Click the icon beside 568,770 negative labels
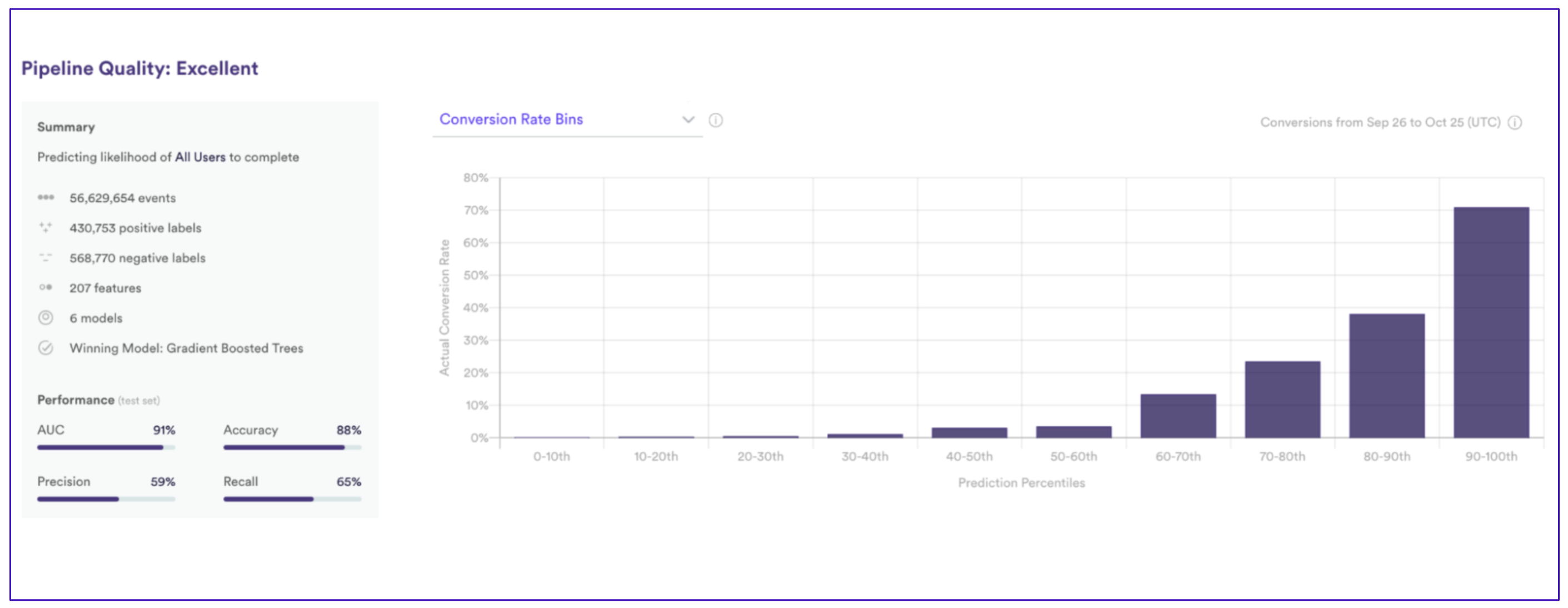The width and height of the screenshot is (1568, 608). tap(46, 257)
